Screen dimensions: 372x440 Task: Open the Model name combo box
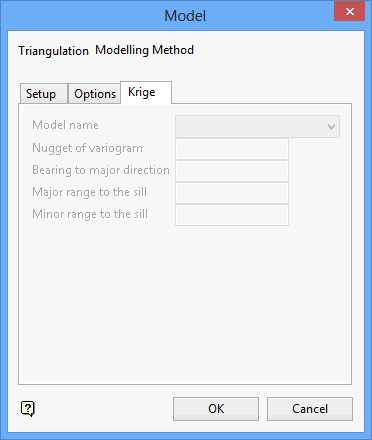(257, 127)
